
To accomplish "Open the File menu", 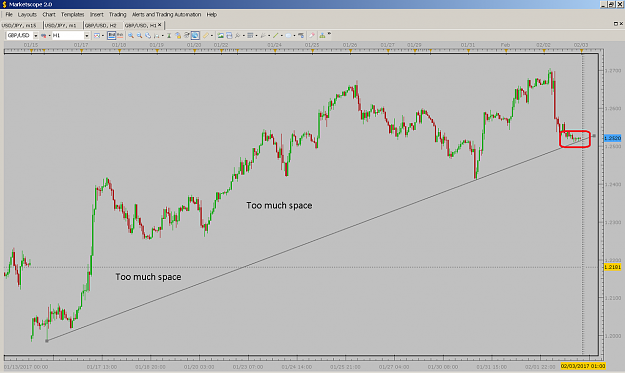I will (x=9, y=14).
